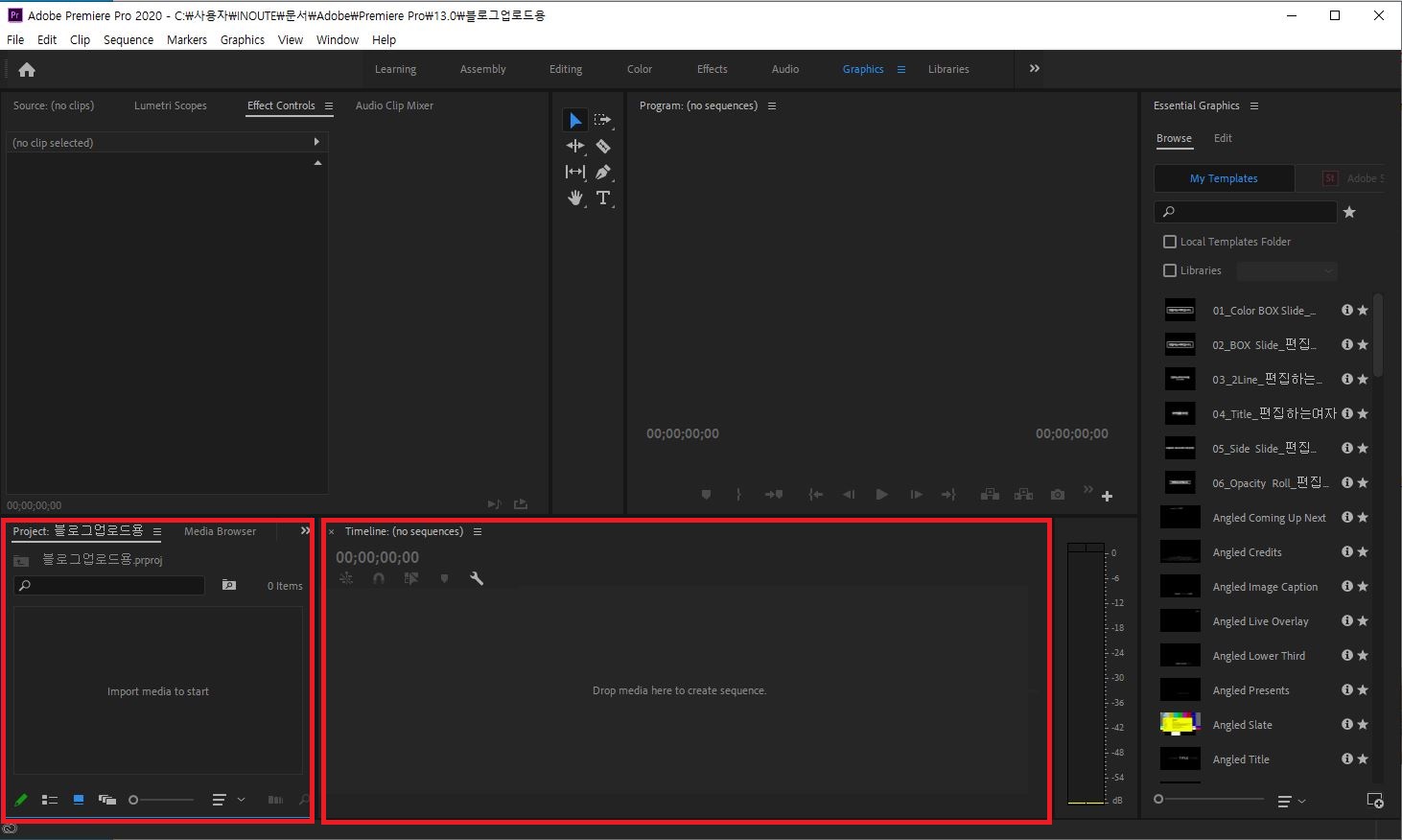Switch to Audio Clip Mixer tab

(394, 105)
